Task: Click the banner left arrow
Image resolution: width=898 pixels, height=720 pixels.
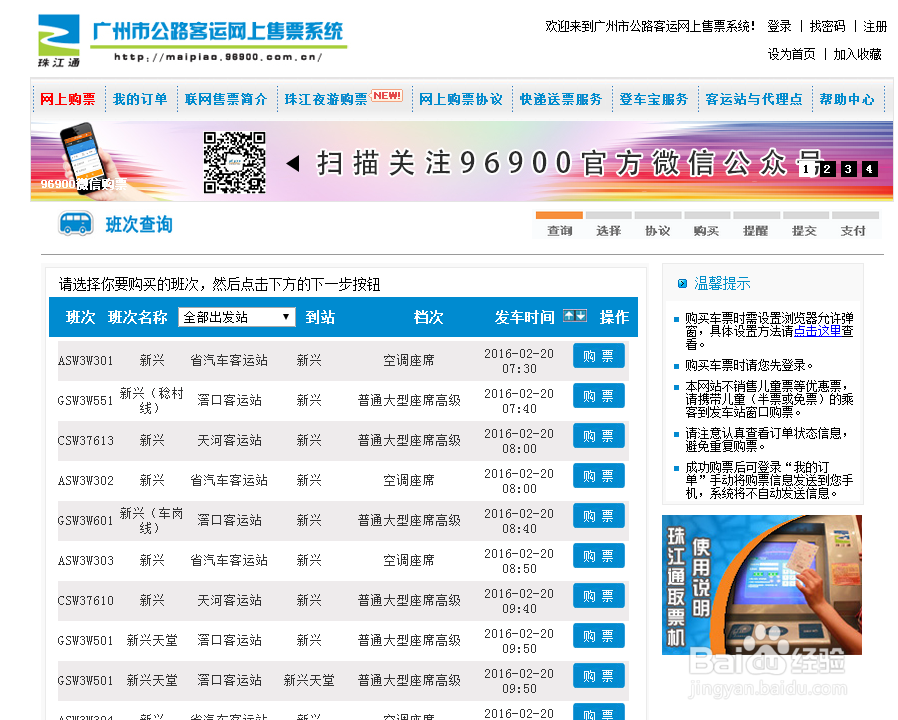Action: point(293,163)
